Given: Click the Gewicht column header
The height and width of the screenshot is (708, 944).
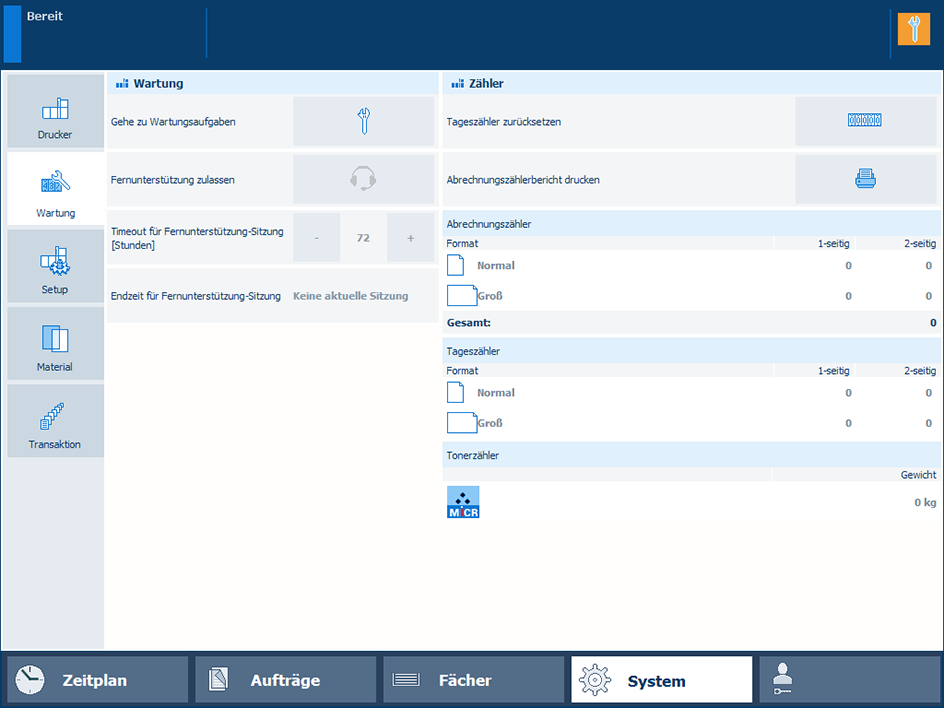Looking at the screenshot, I should coord(918,475).
